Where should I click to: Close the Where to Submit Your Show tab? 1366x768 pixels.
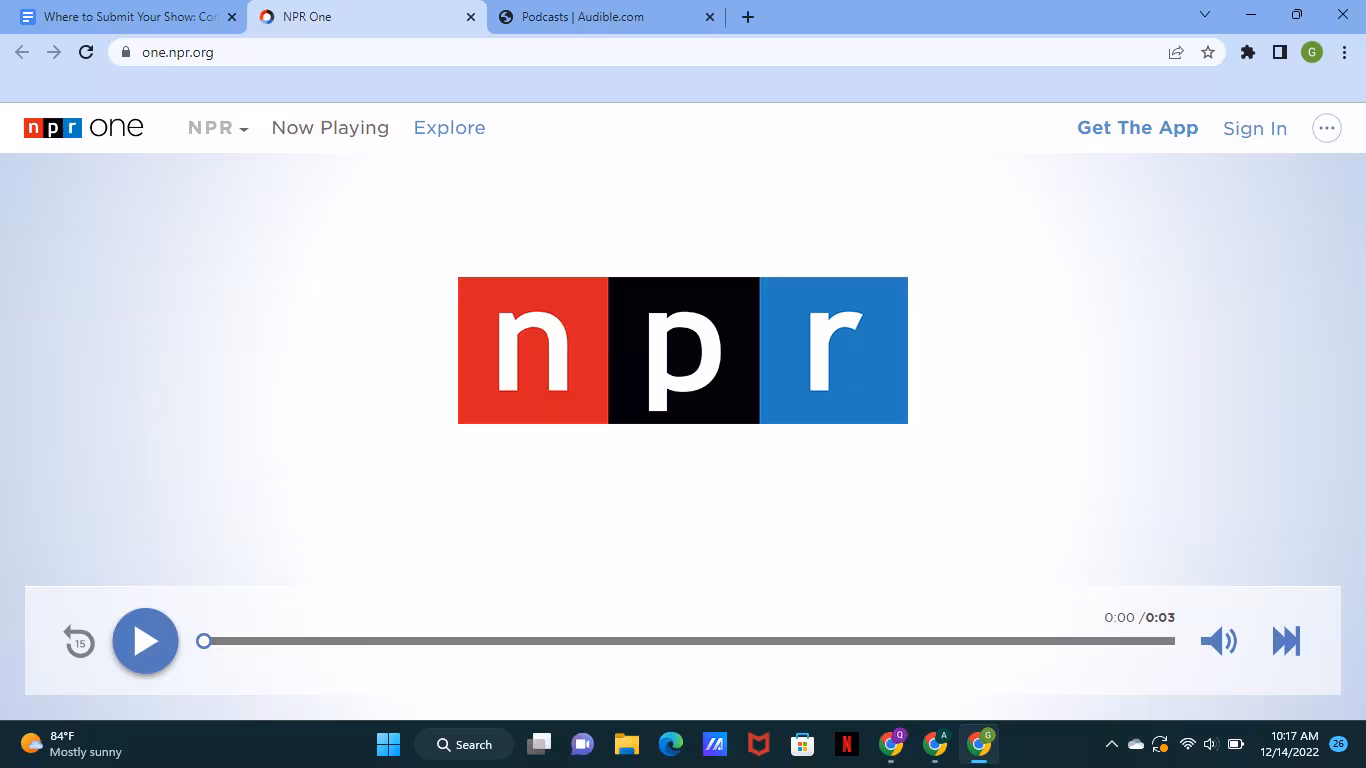[x=232, y=17]
